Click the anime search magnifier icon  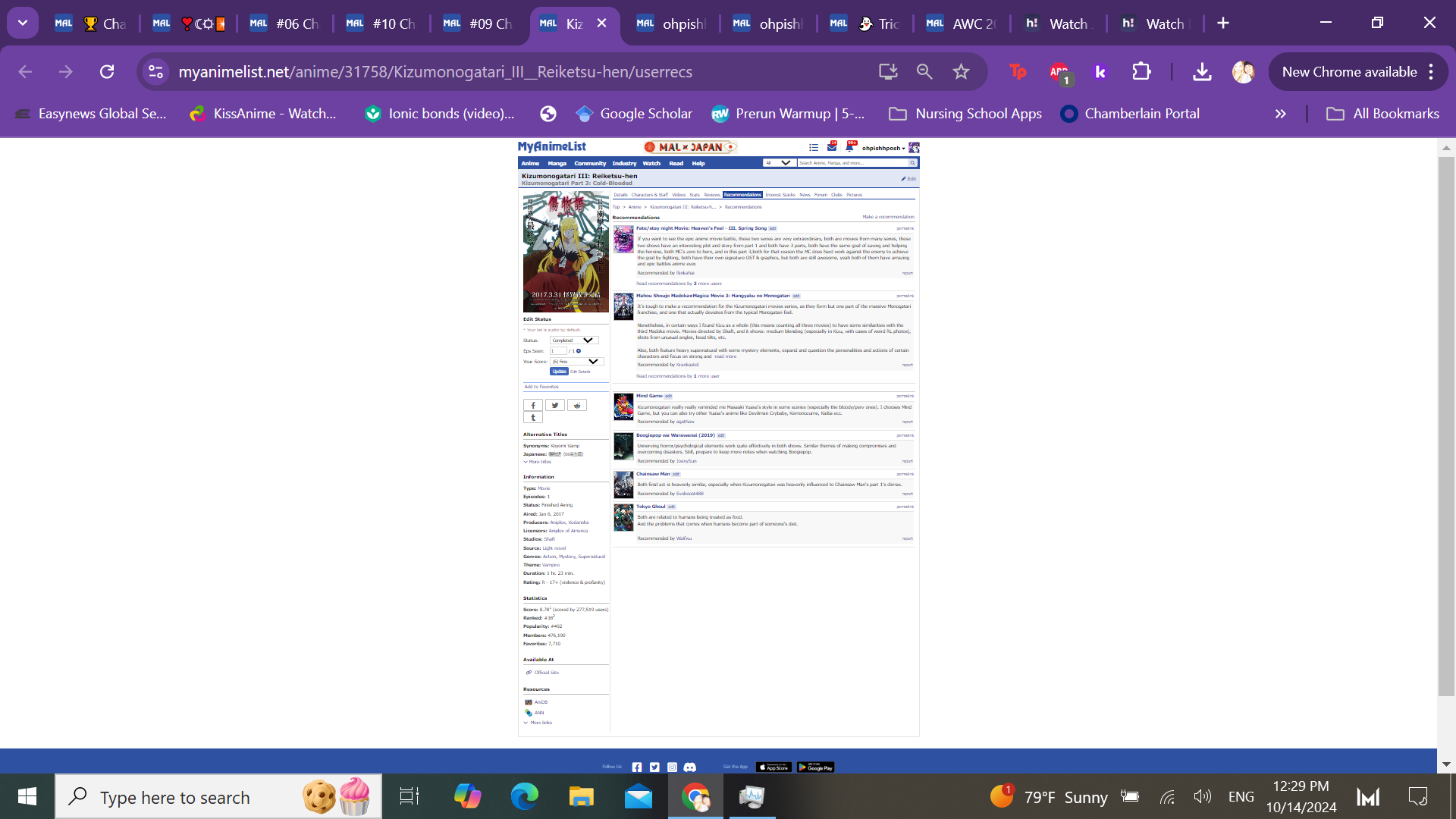coord(912,163)
